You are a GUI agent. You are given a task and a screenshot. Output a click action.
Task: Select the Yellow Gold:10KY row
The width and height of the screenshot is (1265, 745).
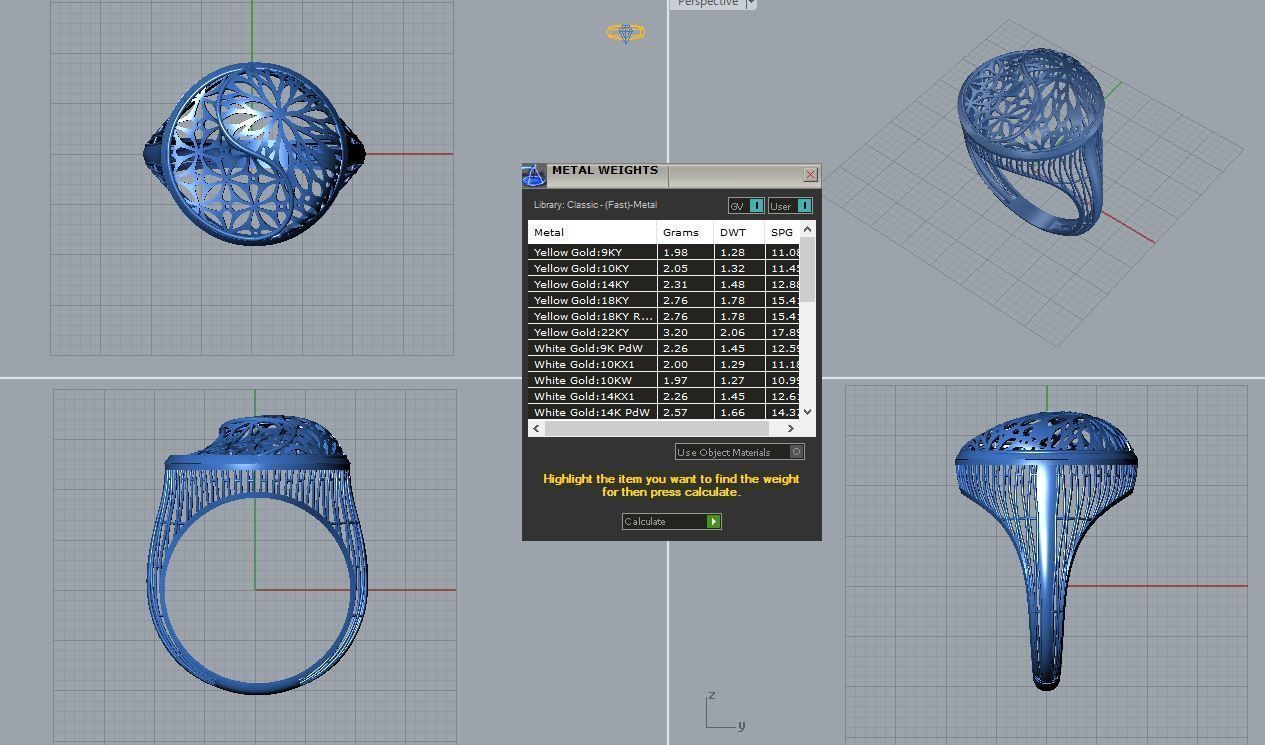coord(664,268)
